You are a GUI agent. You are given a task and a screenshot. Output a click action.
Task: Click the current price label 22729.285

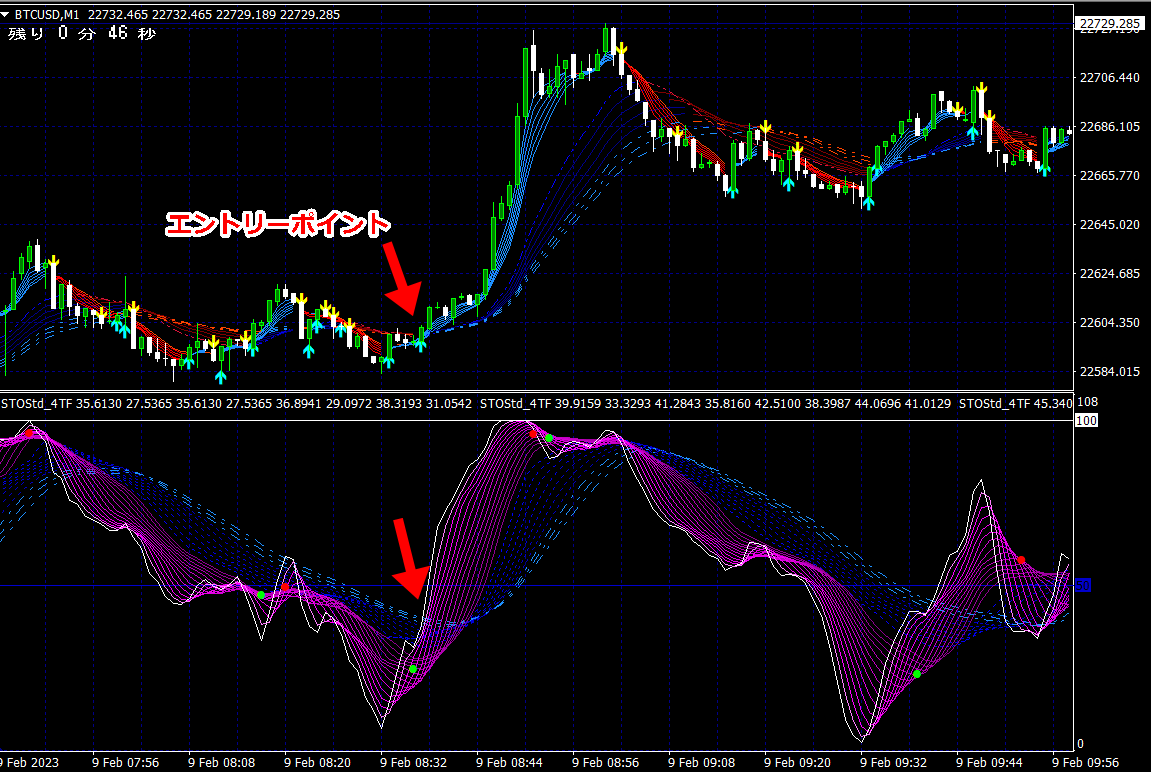(1110, 23)
